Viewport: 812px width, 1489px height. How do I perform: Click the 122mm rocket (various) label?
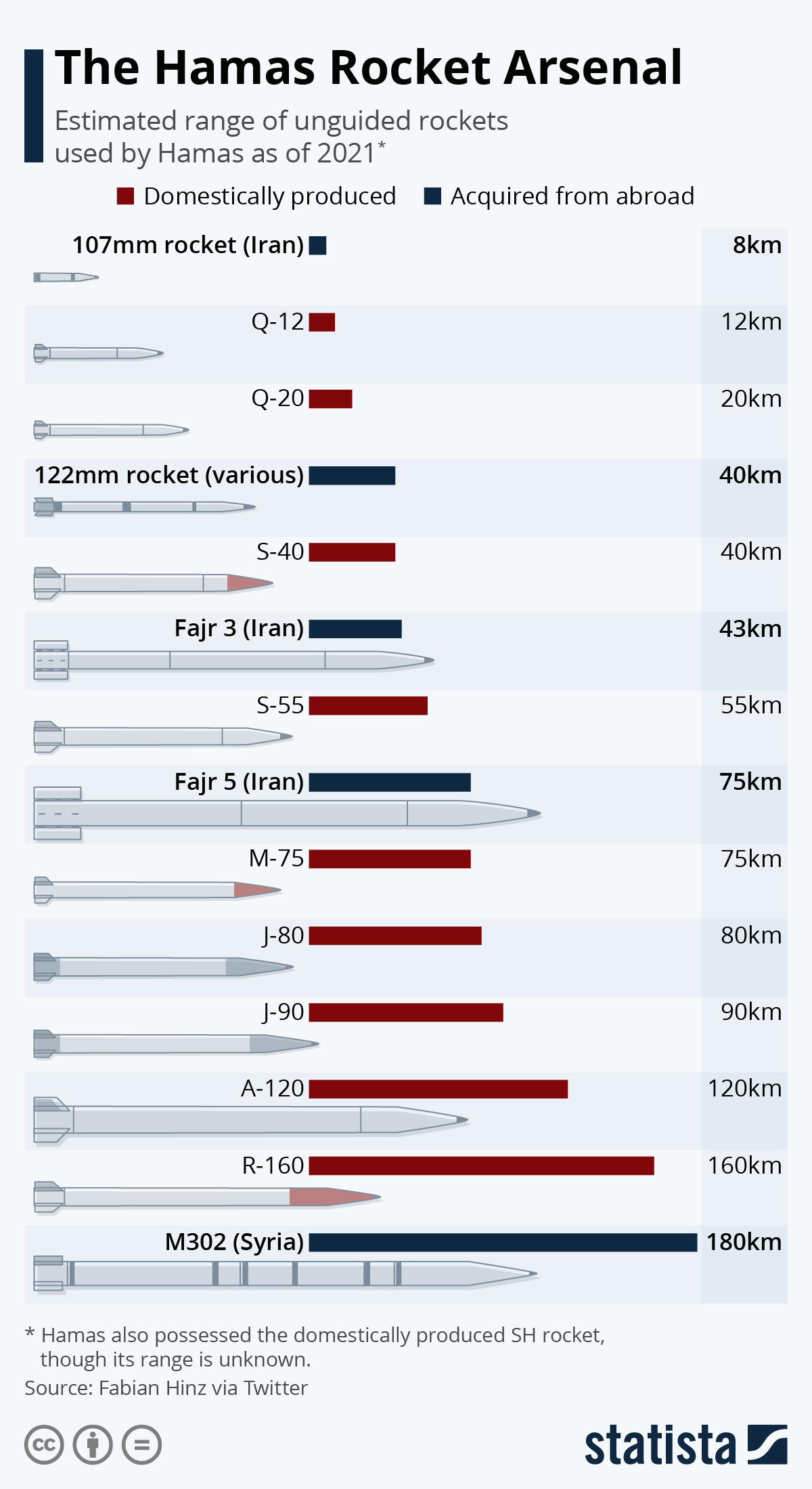point(169,475)
